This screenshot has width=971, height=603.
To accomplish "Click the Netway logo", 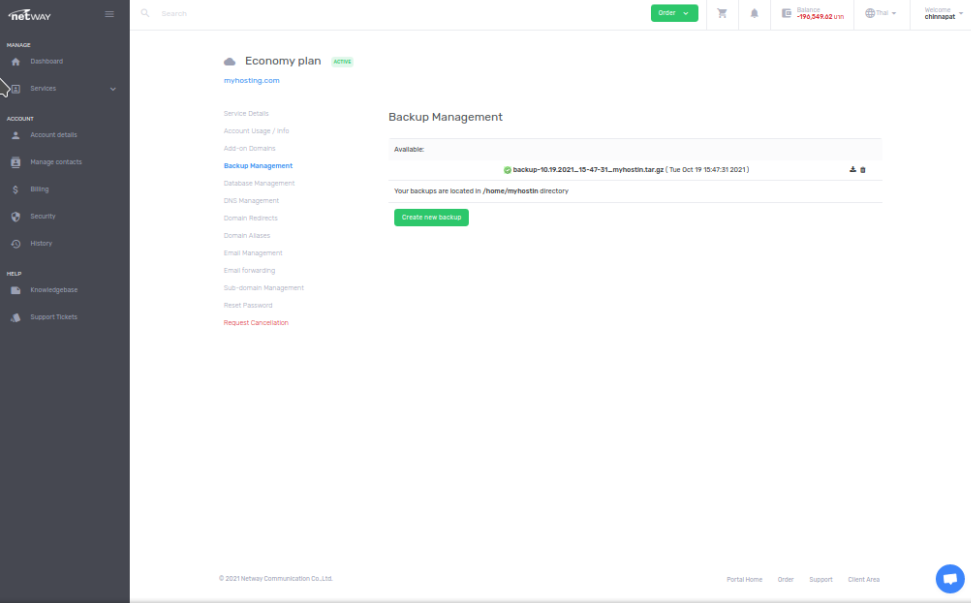I will pos(30,14).
